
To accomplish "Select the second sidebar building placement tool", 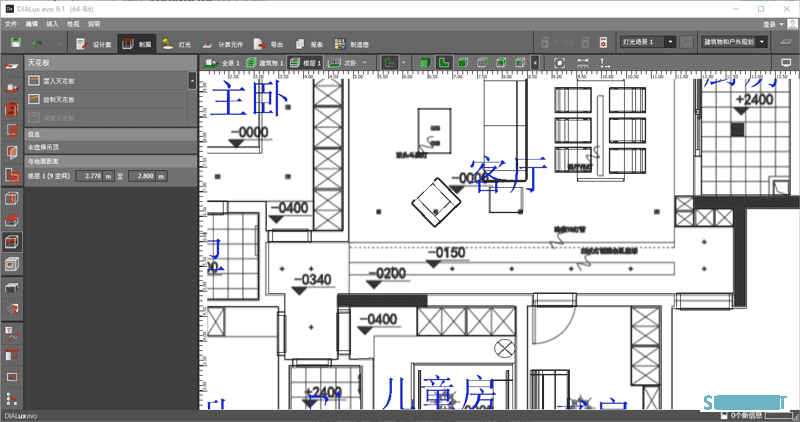I will pyautogui.click(x=12, y=88).
